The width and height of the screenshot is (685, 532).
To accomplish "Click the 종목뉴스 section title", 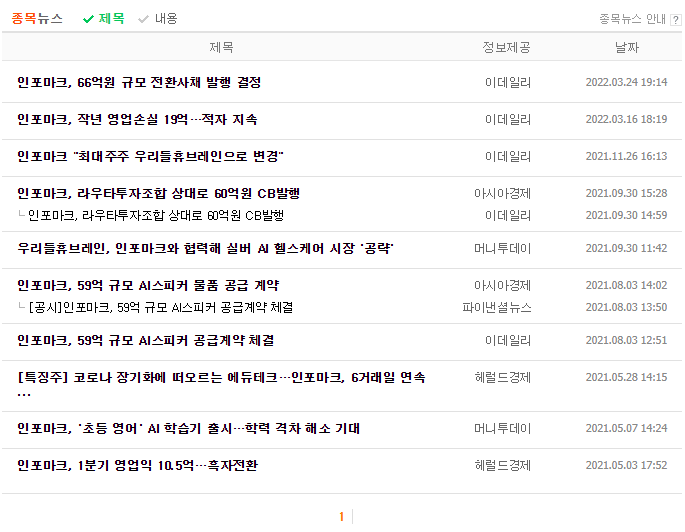I will [x=37, y=18].
